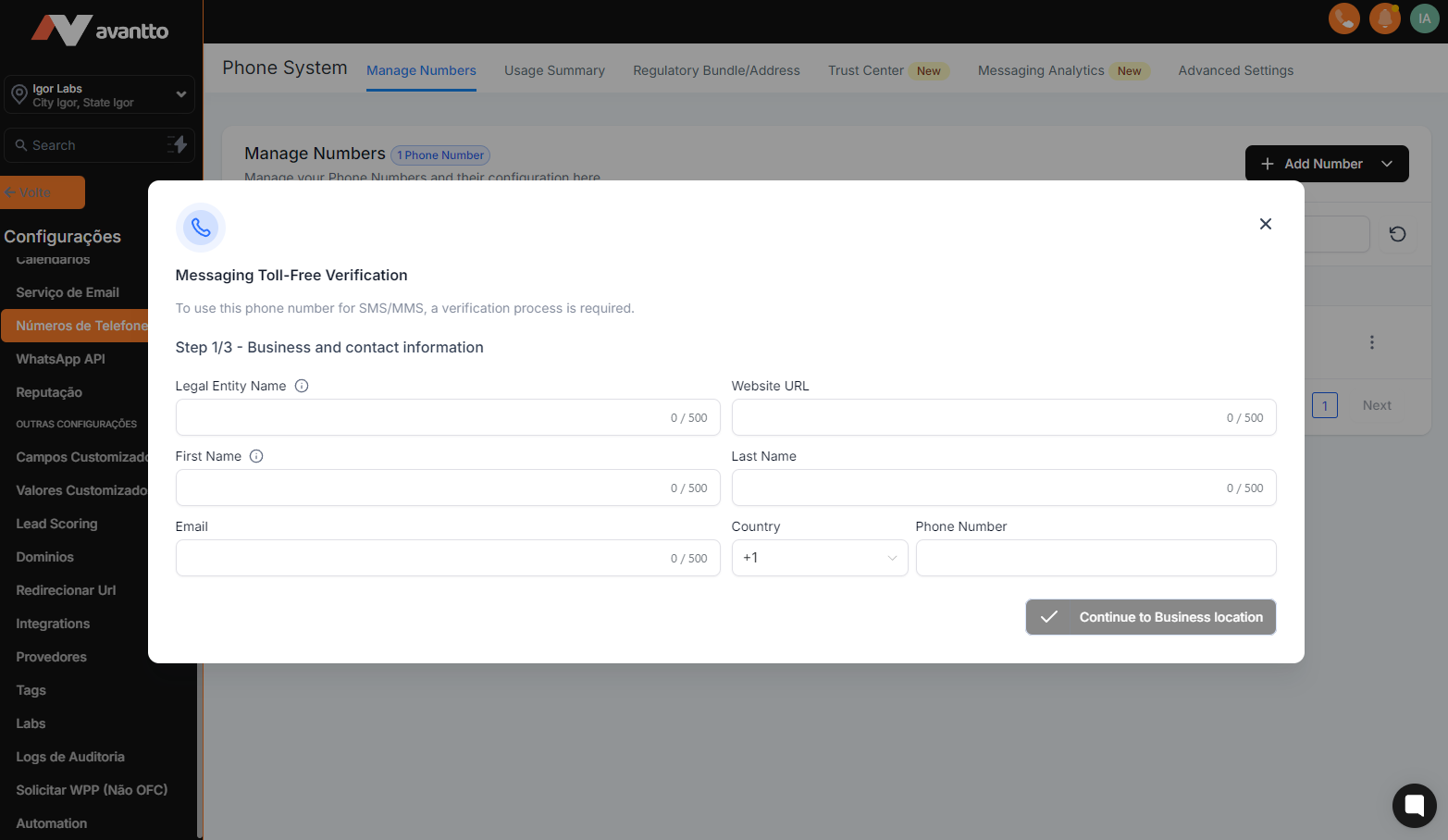The height and width of the screenshot is (840, 1448).
Task: Open the IA user avatar menu
Action: [x=1424, y=19]
